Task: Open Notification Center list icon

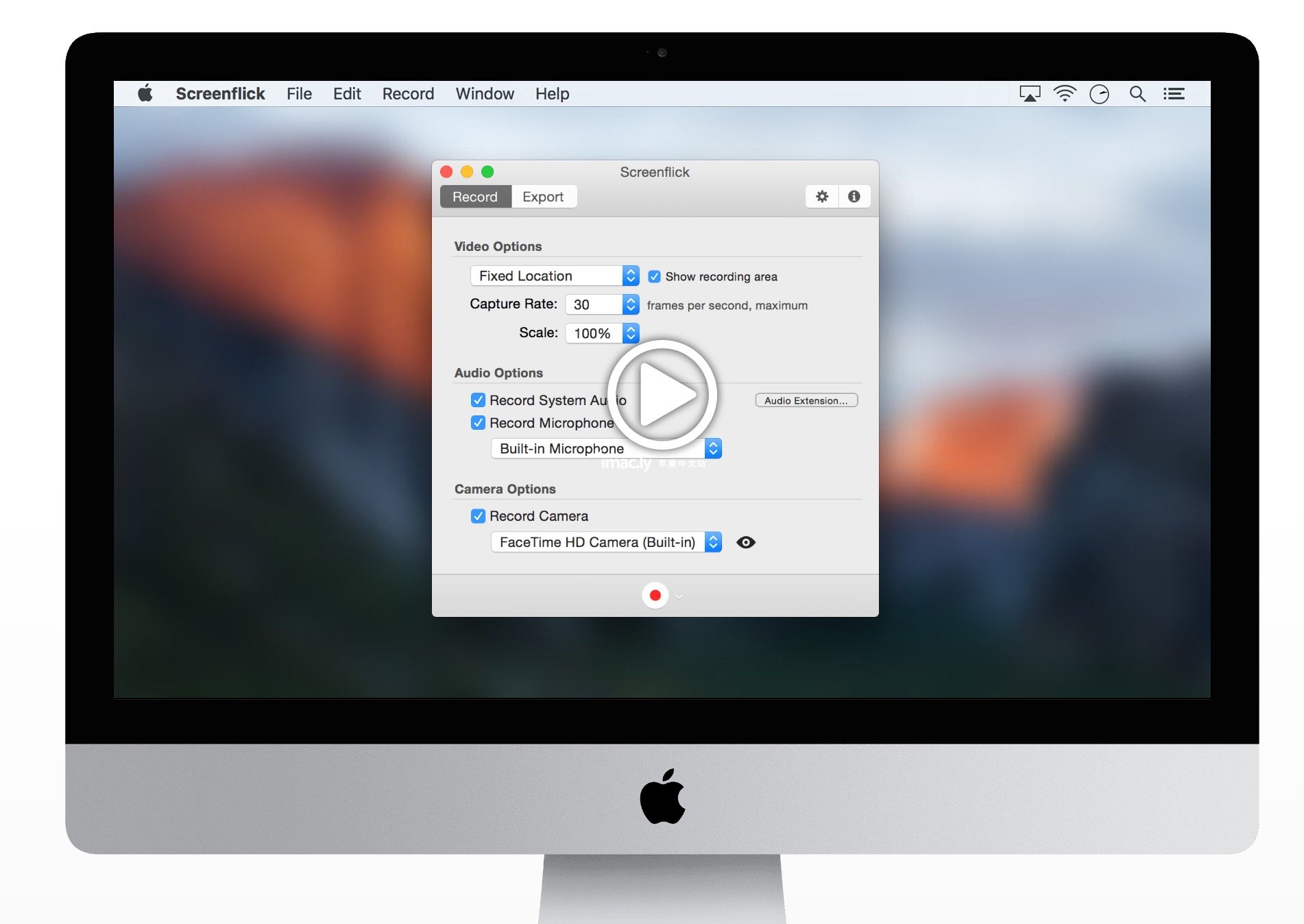Action: tap(1174, 94)
